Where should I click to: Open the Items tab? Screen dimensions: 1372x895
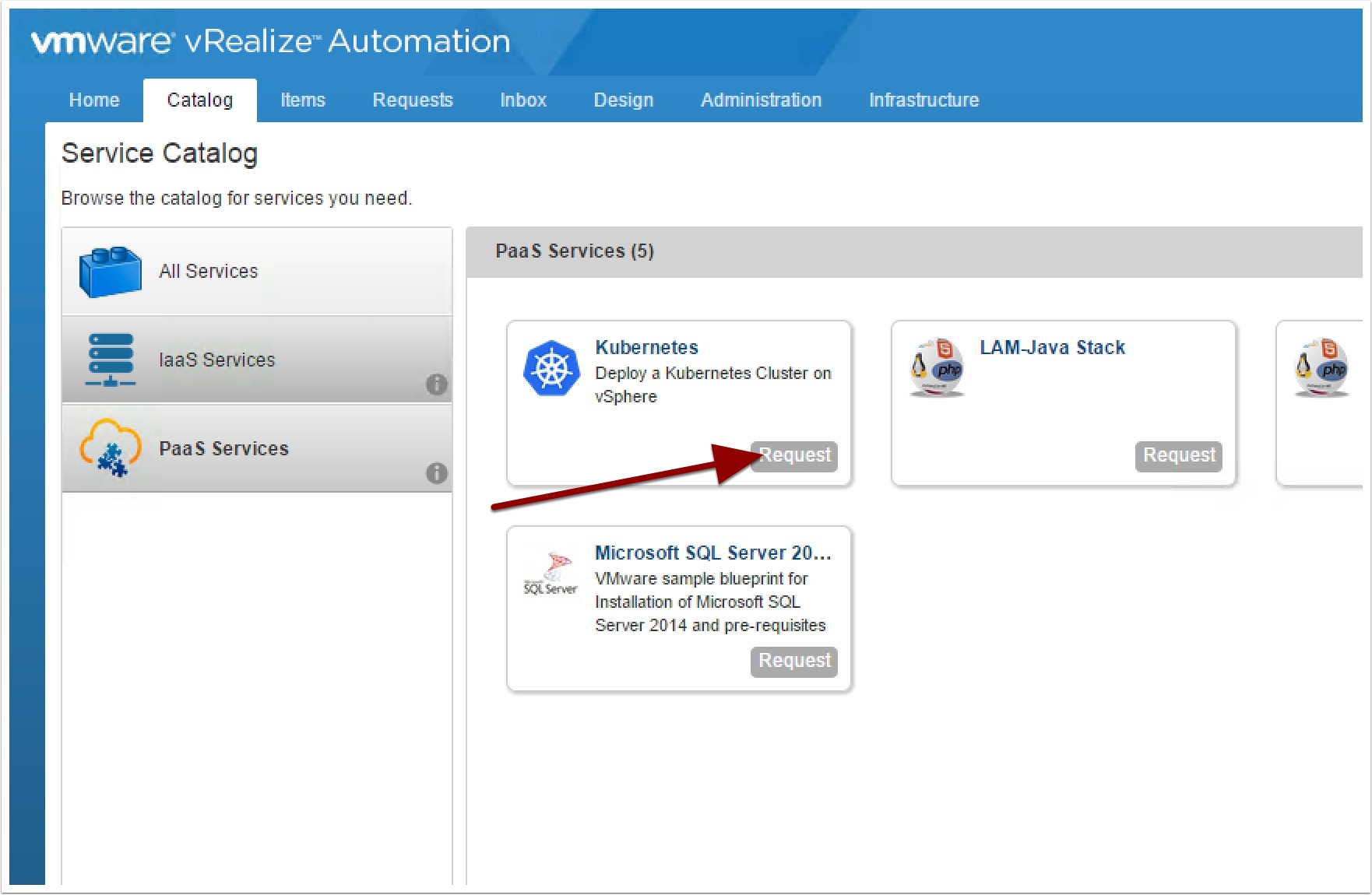[x=303, y=100]
